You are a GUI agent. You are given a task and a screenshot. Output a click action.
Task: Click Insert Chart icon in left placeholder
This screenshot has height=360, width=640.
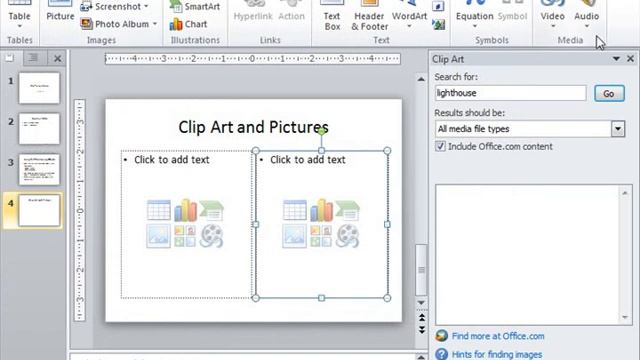pyautogui.click(x=185, y=210)
